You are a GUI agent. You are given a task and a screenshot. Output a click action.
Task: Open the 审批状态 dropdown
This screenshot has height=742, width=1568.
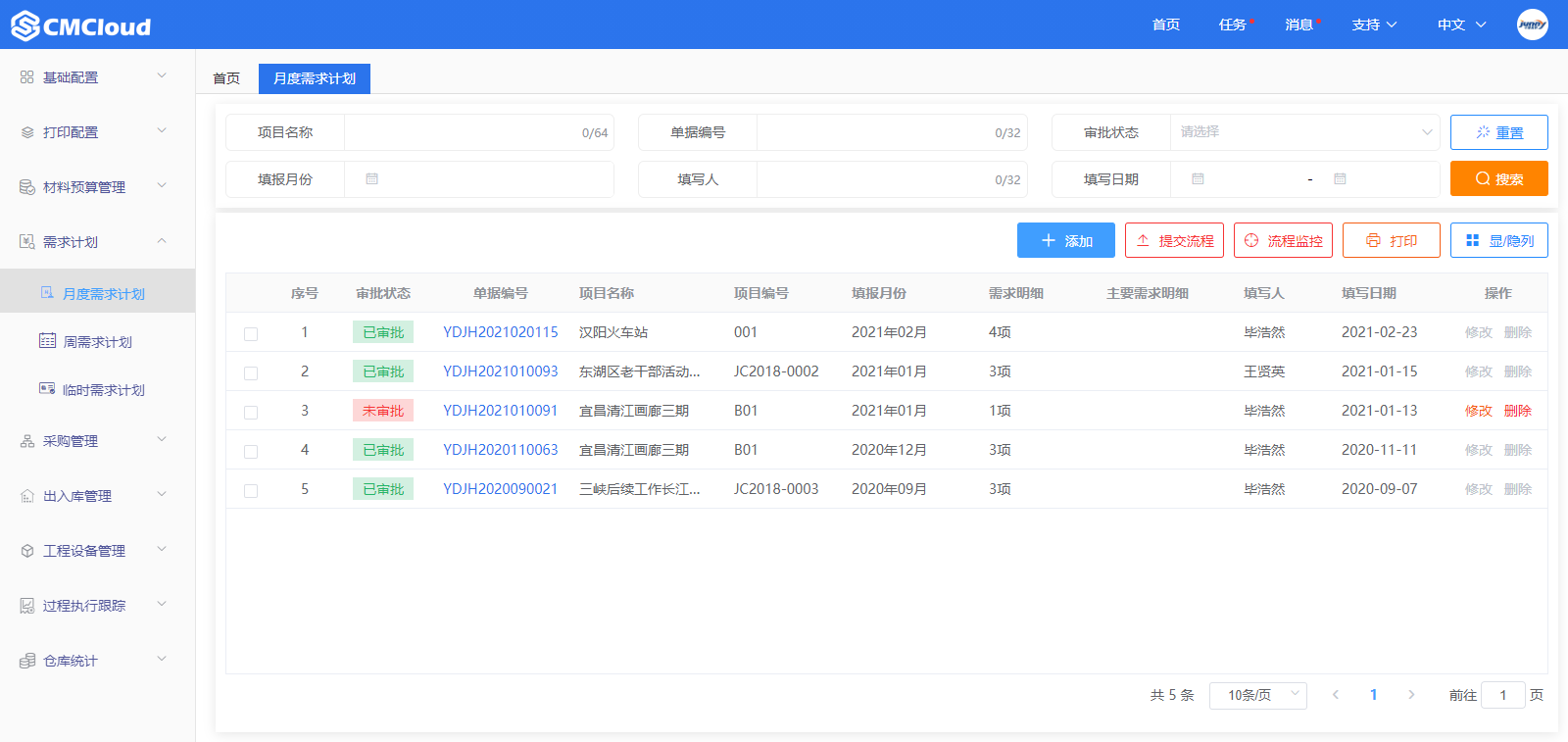[1304, 132]
